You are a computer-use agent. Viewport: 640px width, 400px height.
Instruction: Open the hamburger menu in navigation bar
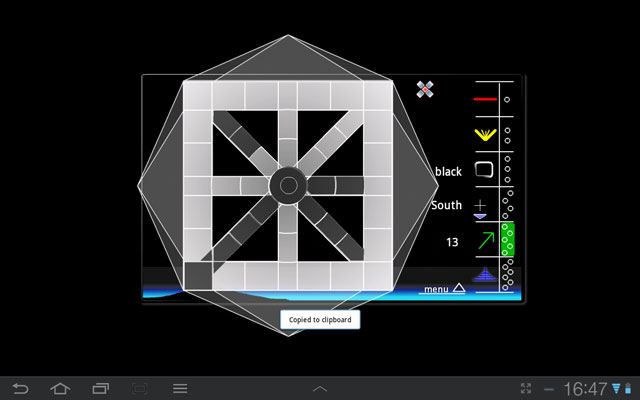click(x=180, y=389)
